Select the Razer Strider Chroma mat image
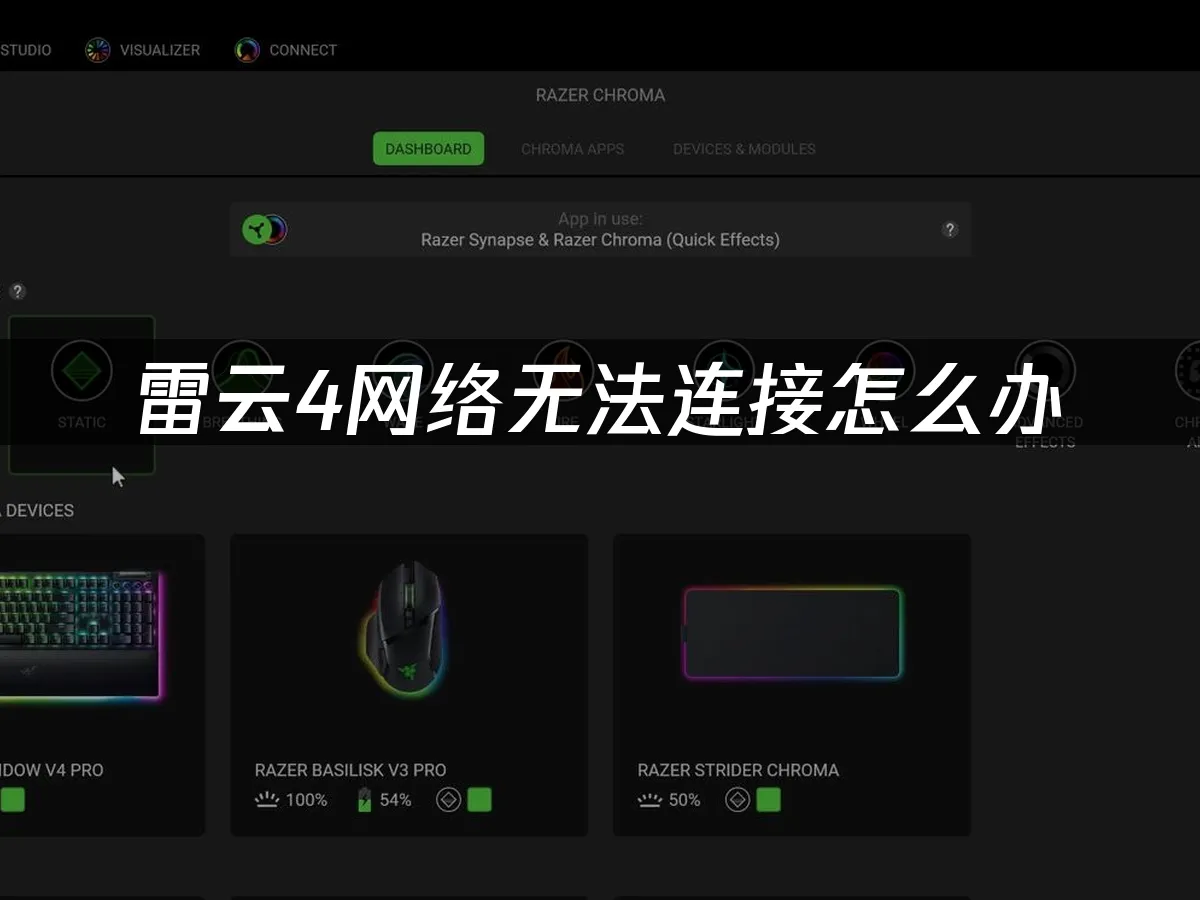The width and height of the screenshot is (1200, 900). [792, 634]
